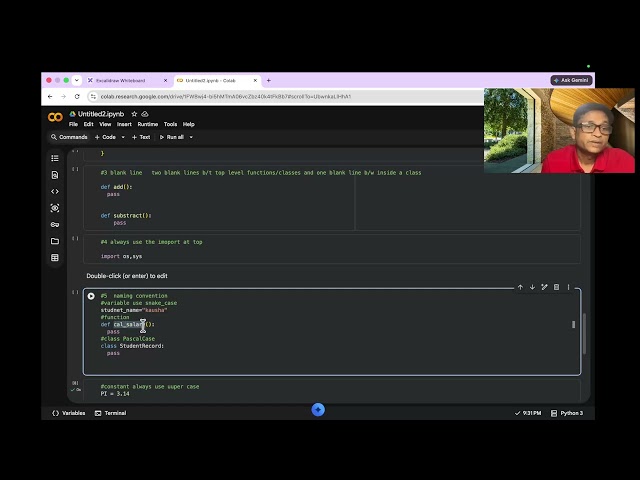This screenshot has height=480, width=640.
Task: Open the Secrets key sidebar icon
Action: pyautogui.click(x=55, y=224)
